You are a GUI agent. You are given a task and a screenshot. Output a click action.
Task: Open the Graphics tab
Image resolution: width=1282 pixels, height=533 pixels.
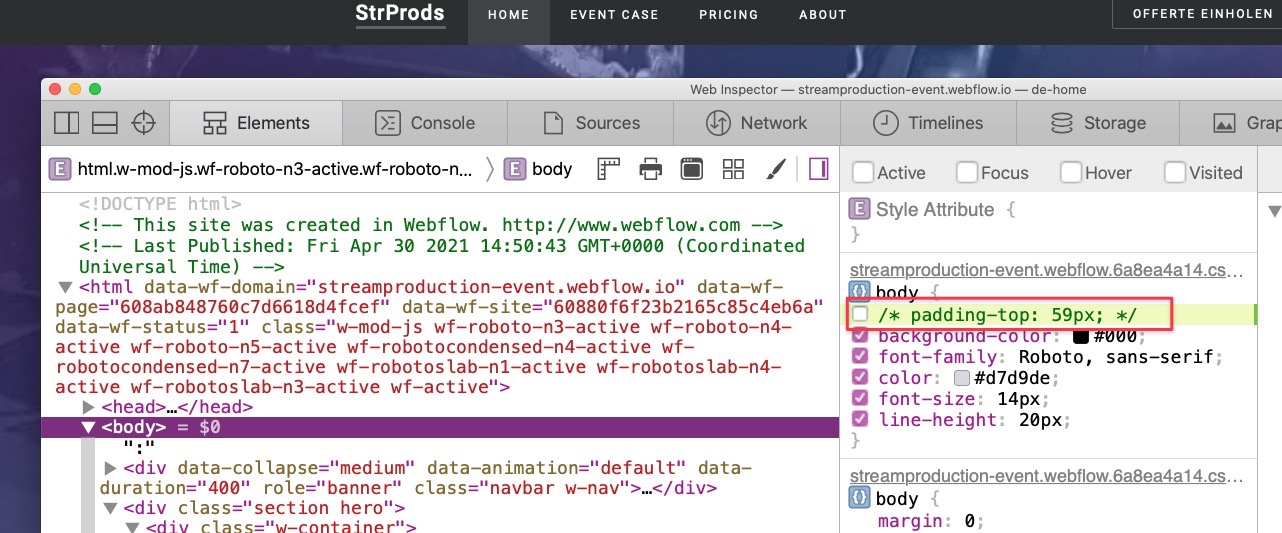(1231, 123)
